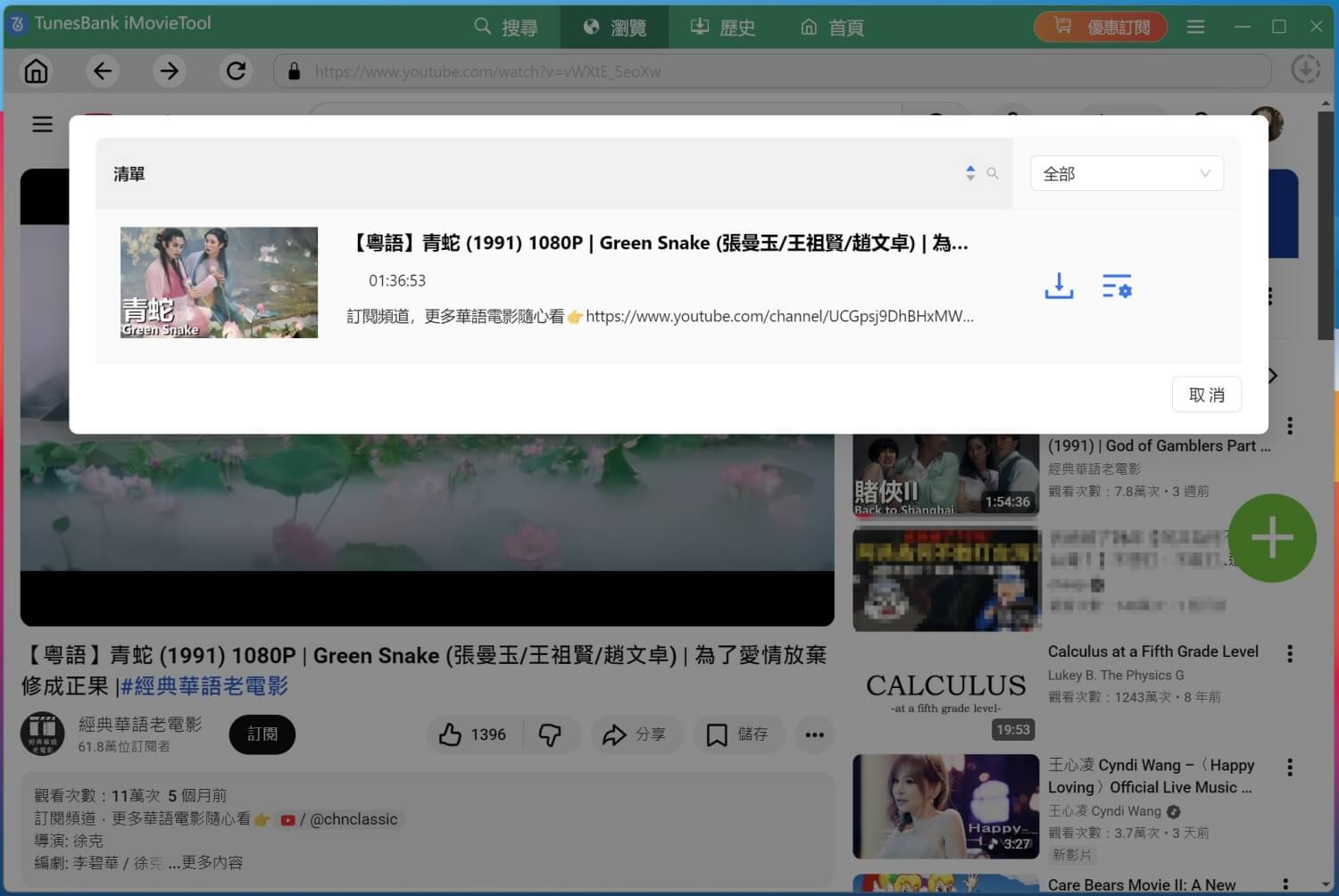Click the browser home icon
This screenshot has width=1339, height=896.
36,71
